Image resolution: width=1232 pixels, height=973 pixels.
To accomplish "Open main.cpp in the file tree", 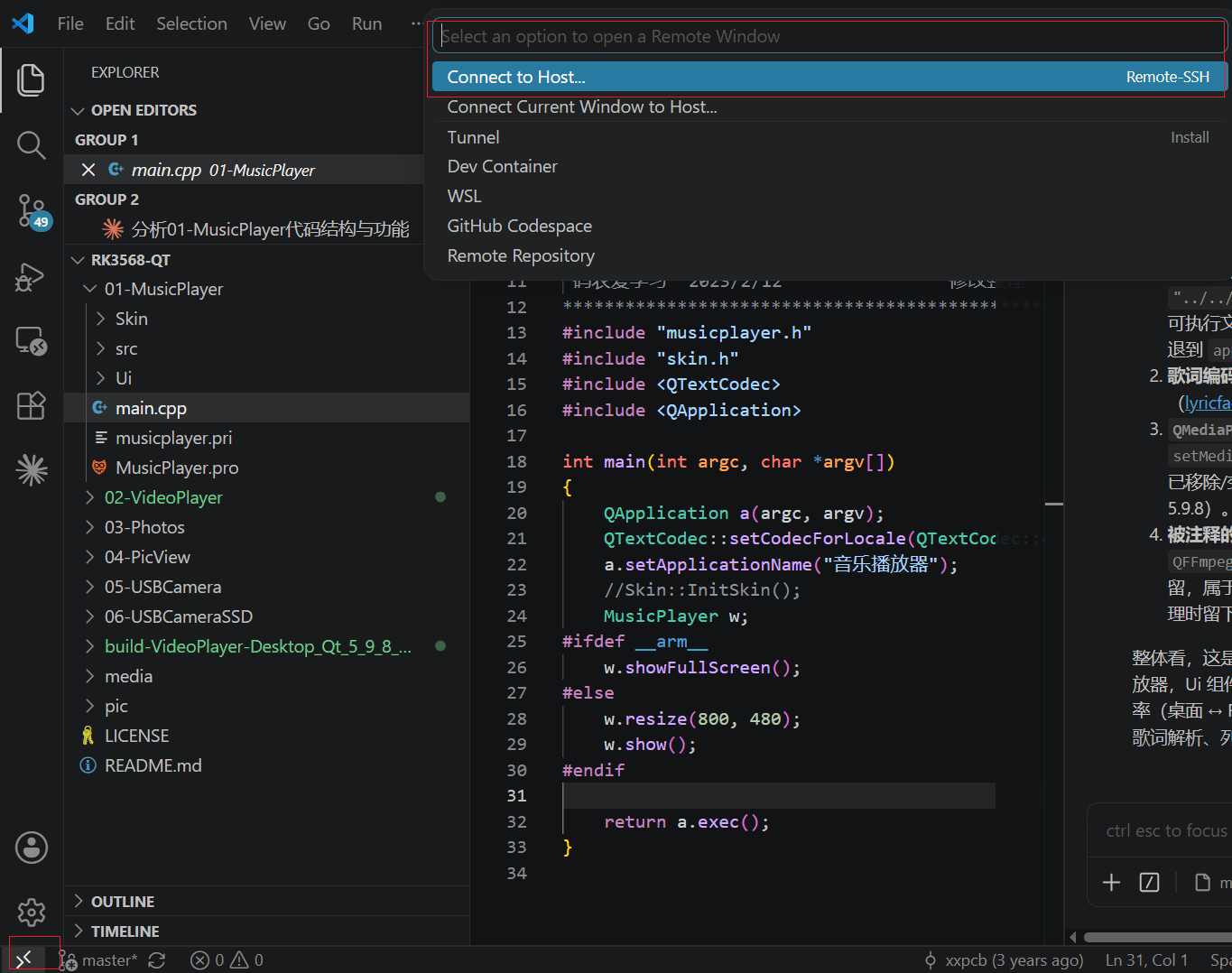I will point(266,408).
